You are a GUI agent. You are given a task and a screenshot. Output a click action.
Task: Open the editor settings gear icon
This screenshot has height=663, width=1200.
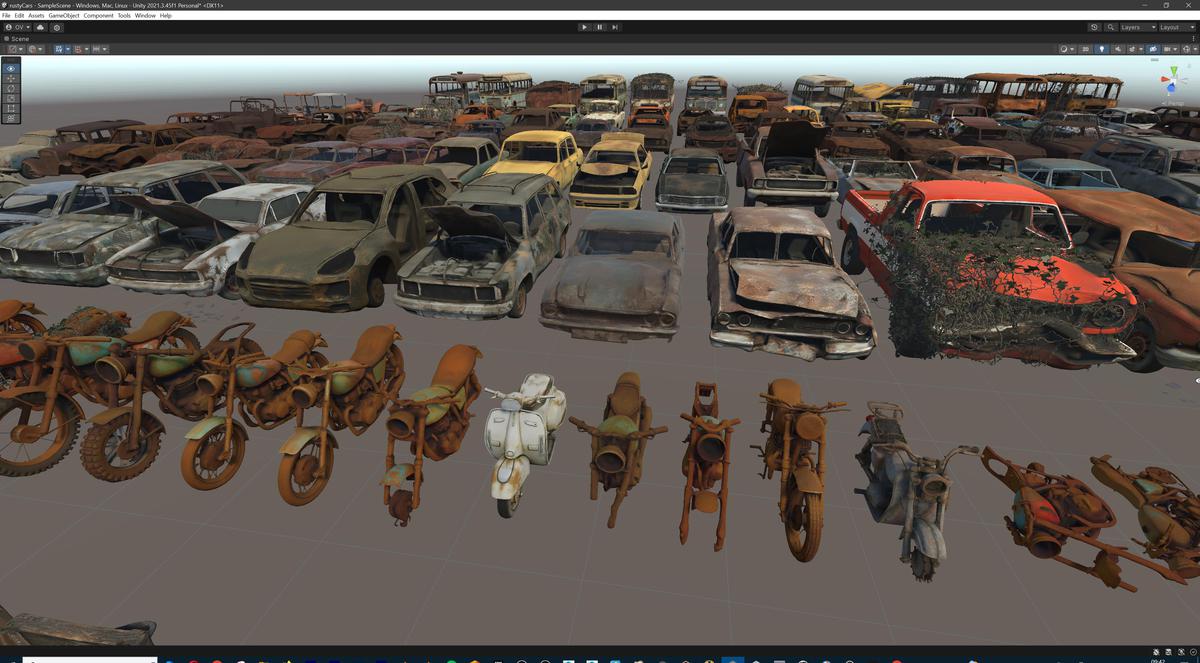click(x=56, y=27)
